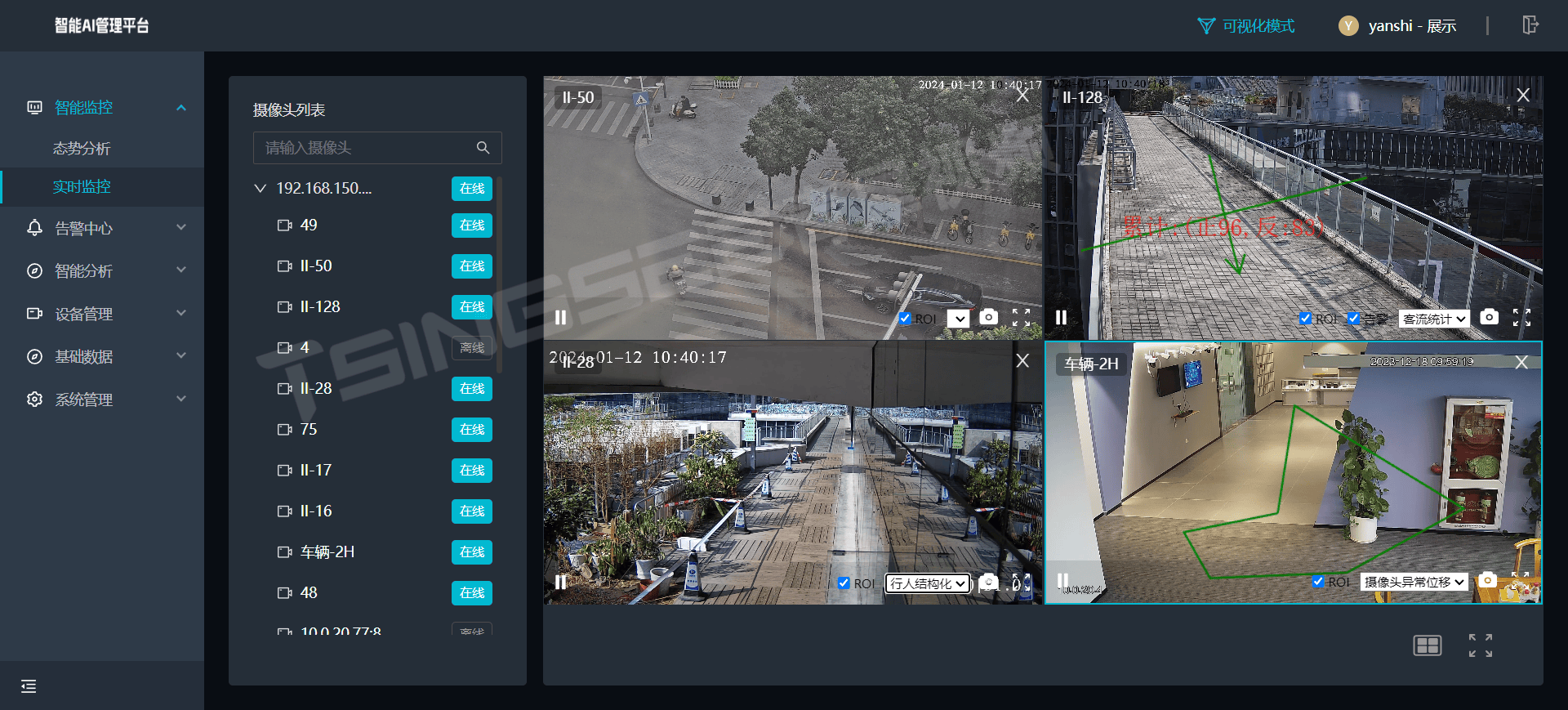Screen dimensions: 1568x710
Task: Collapse the sidebar using the bottom-left menu icon
Action: (29, 686)
